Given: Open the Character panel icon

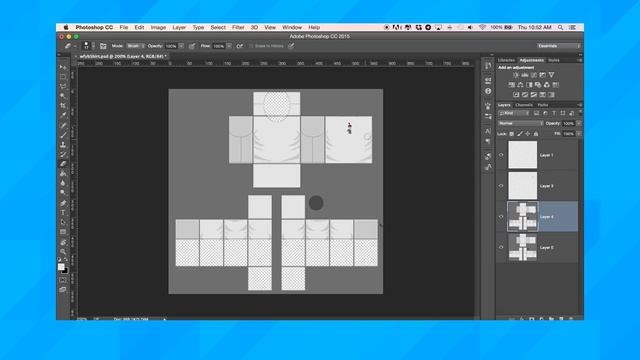Looking at the screenshot, I should (488, 131).
